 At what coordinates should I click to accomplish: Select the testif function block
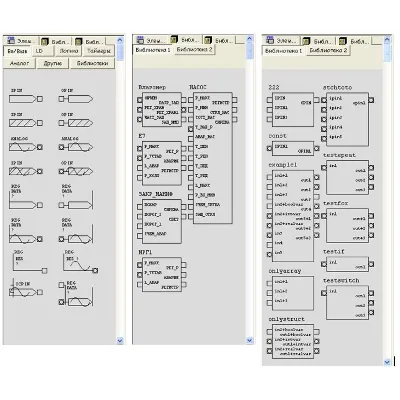coord(347,264)
